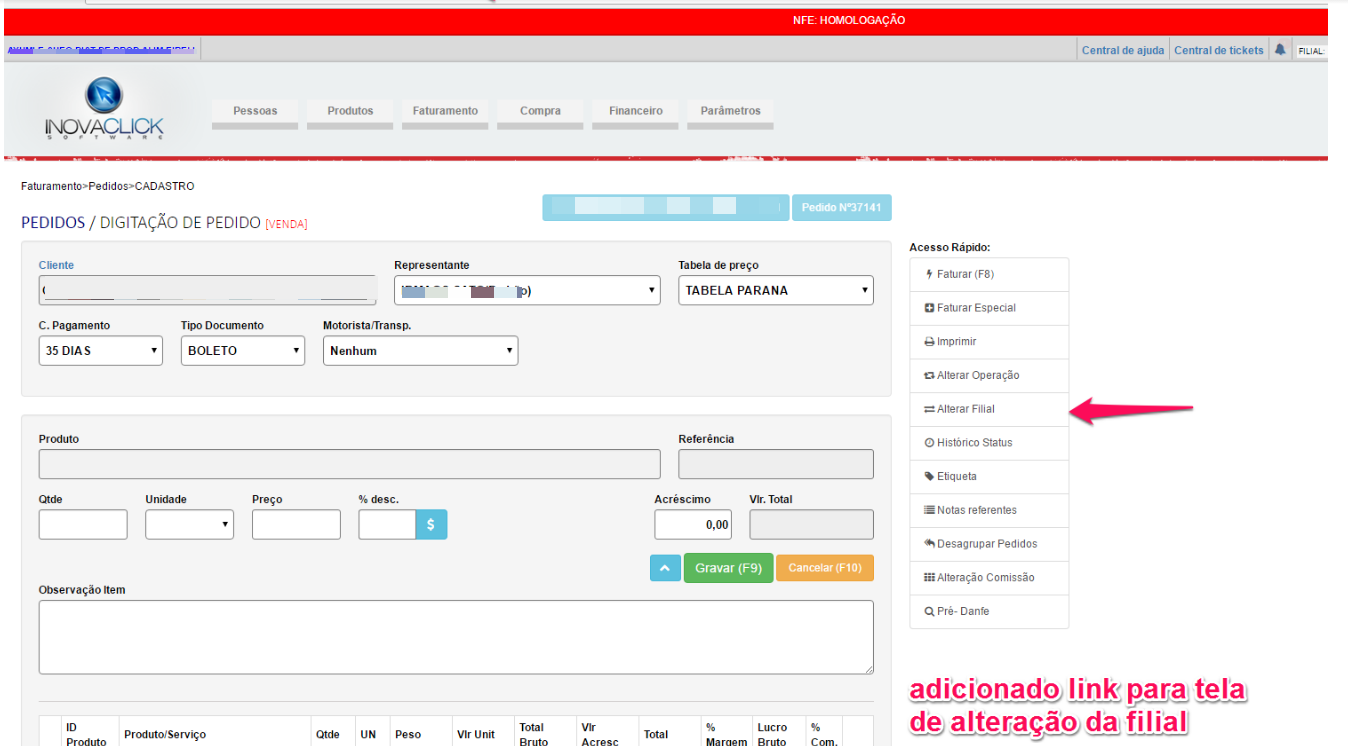Click Imprimir printer option
Screen dimensions: 1348x746
click(988, 342)
